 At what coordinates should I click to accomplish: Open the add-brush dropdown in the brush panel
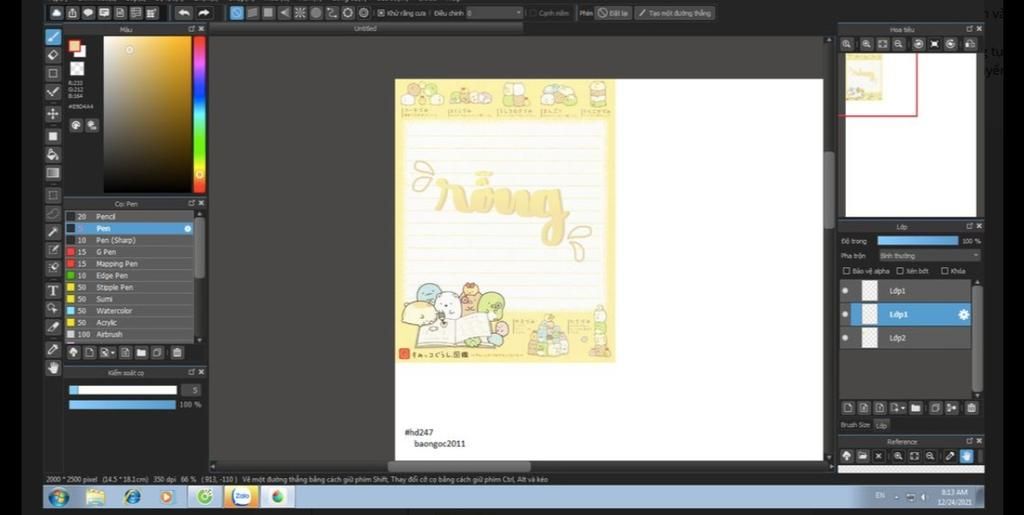(x=106, y=352)
